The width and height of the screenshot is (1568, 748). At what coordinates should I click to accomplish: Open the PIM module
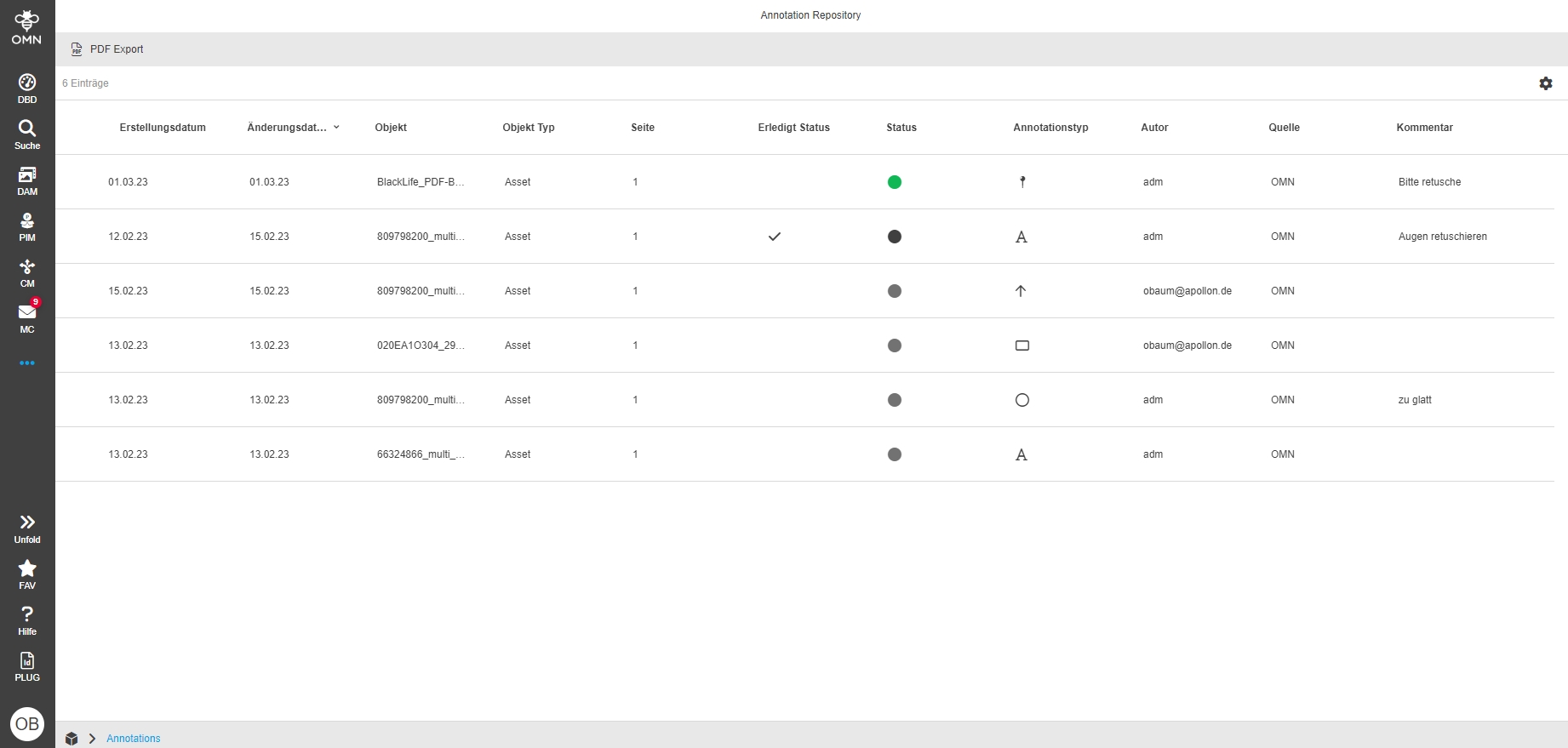click(27, 226)
